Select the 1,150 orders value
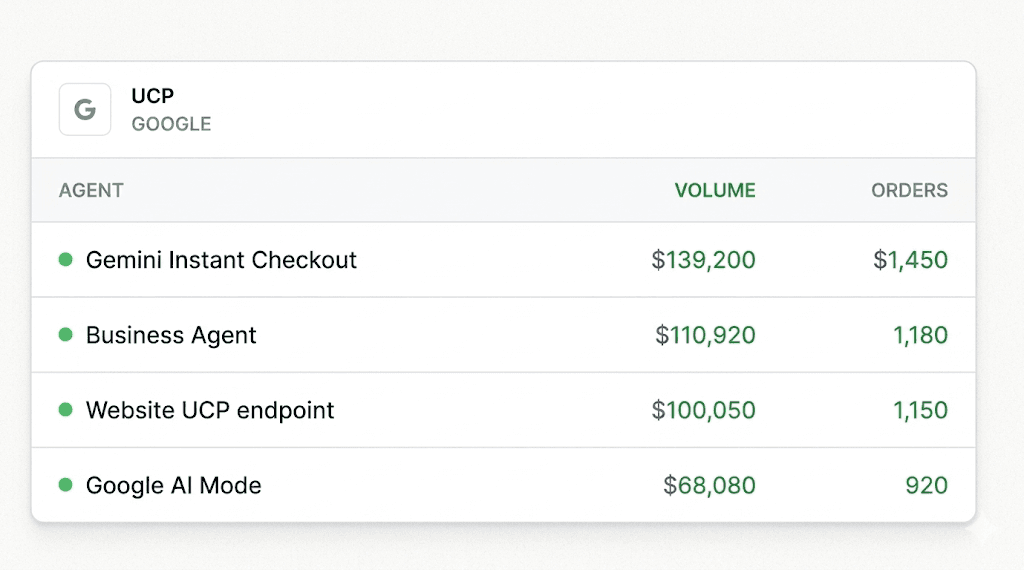Screen dimensions: 1024x570 pos(920,410)
